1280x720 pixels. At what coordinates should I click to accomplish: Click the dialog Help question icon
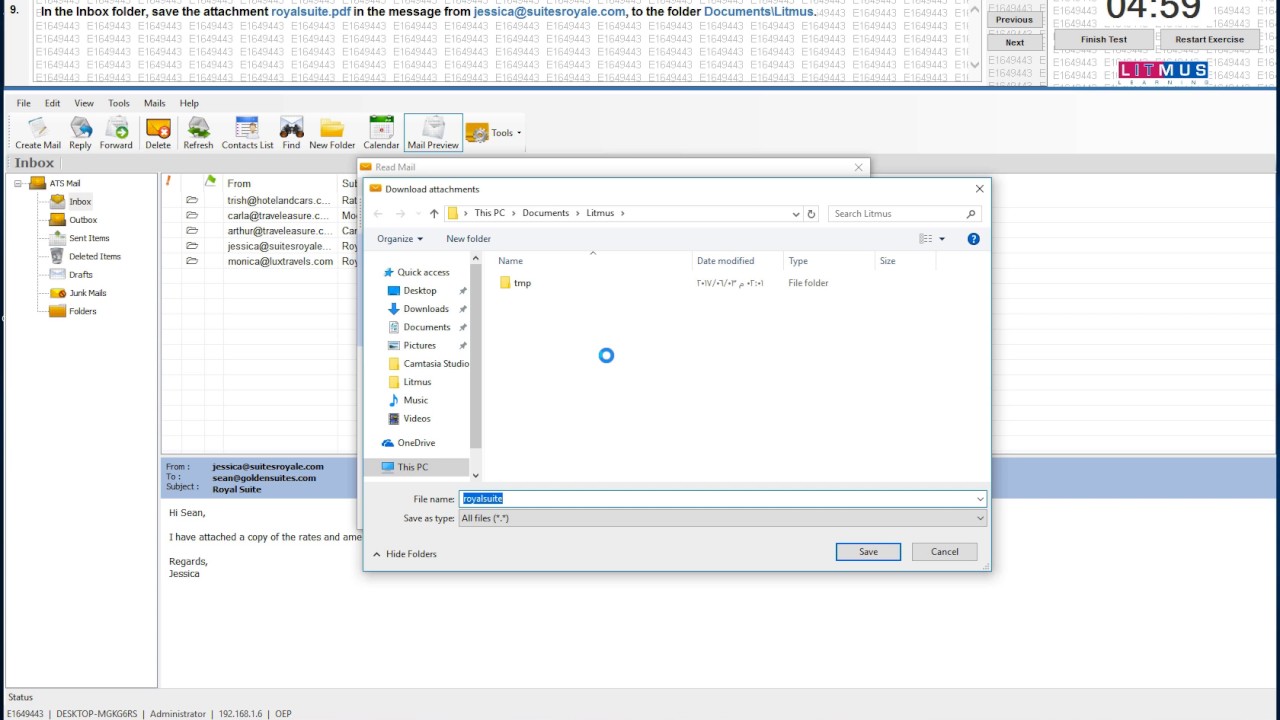pos(974,239)
